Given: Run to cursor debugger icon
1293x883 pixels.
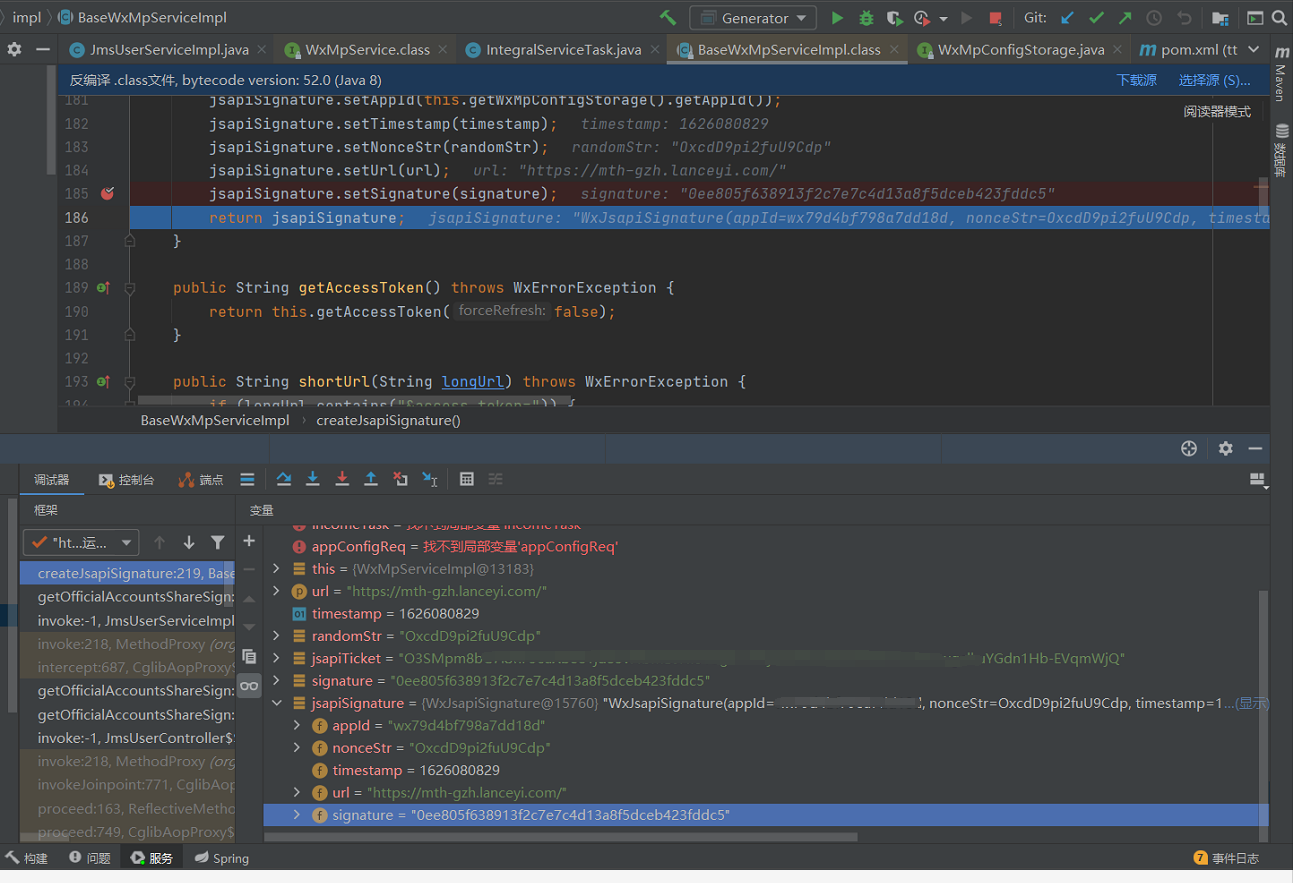Looking at the screenshot, I should 429,480.
